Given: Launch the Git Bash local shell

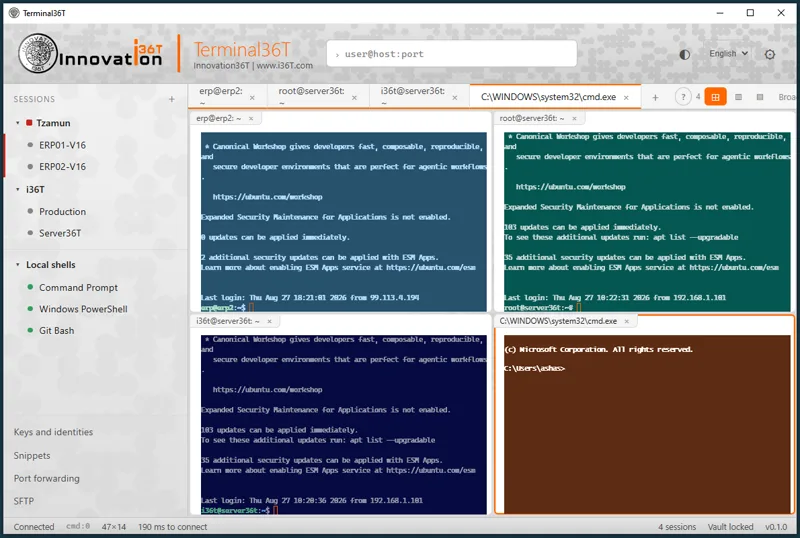Looking at the screenshot, I should point(56,330).
